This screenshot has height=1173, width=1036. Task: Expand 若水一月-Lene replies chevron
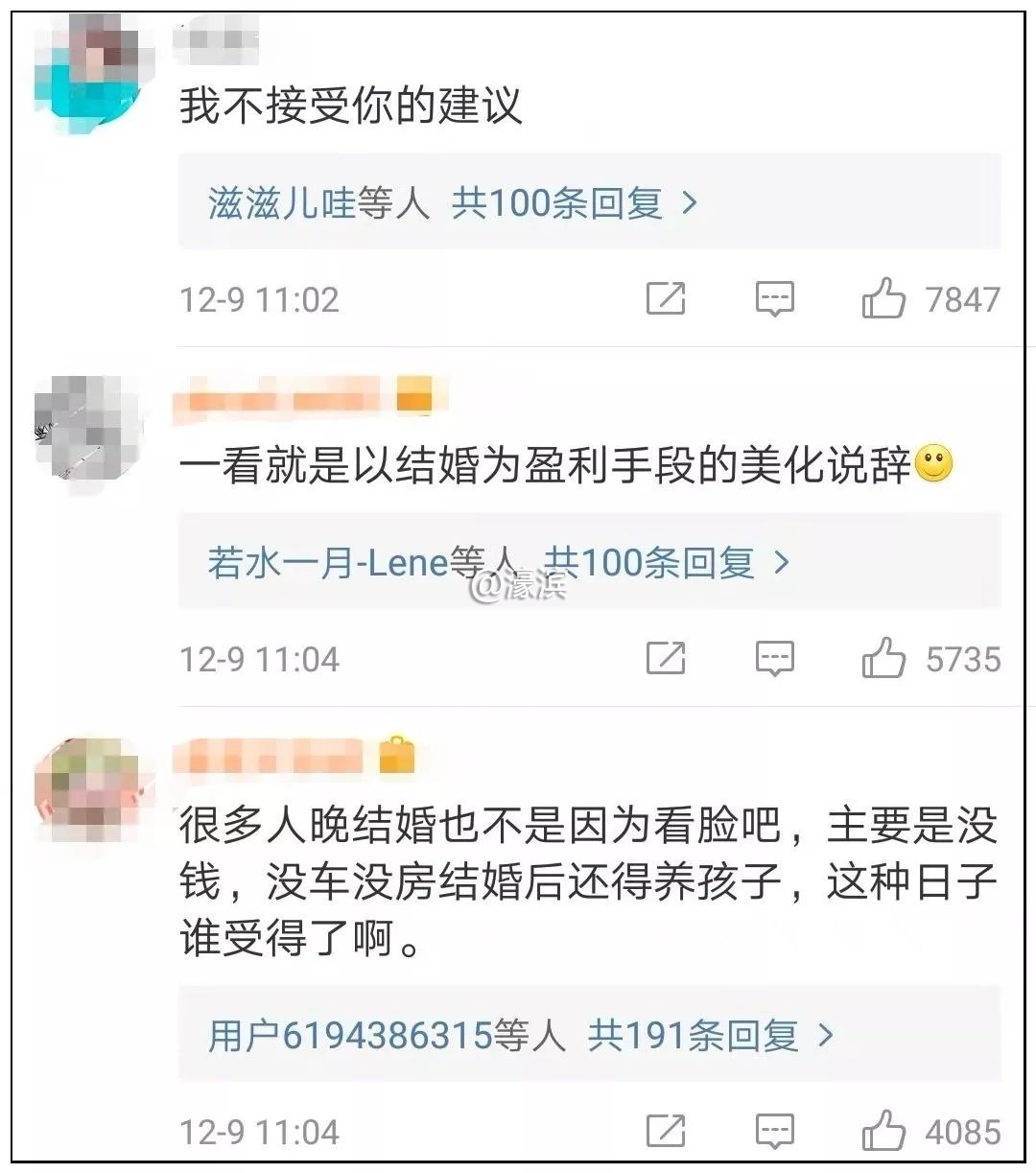click(x=781, y=562)
